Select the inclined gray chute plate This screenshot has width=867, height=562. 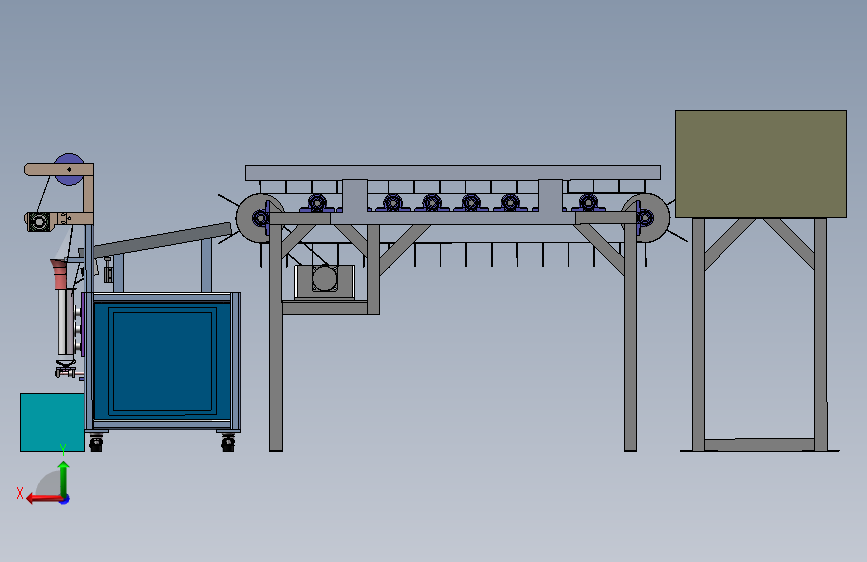(x=161, y=240)
